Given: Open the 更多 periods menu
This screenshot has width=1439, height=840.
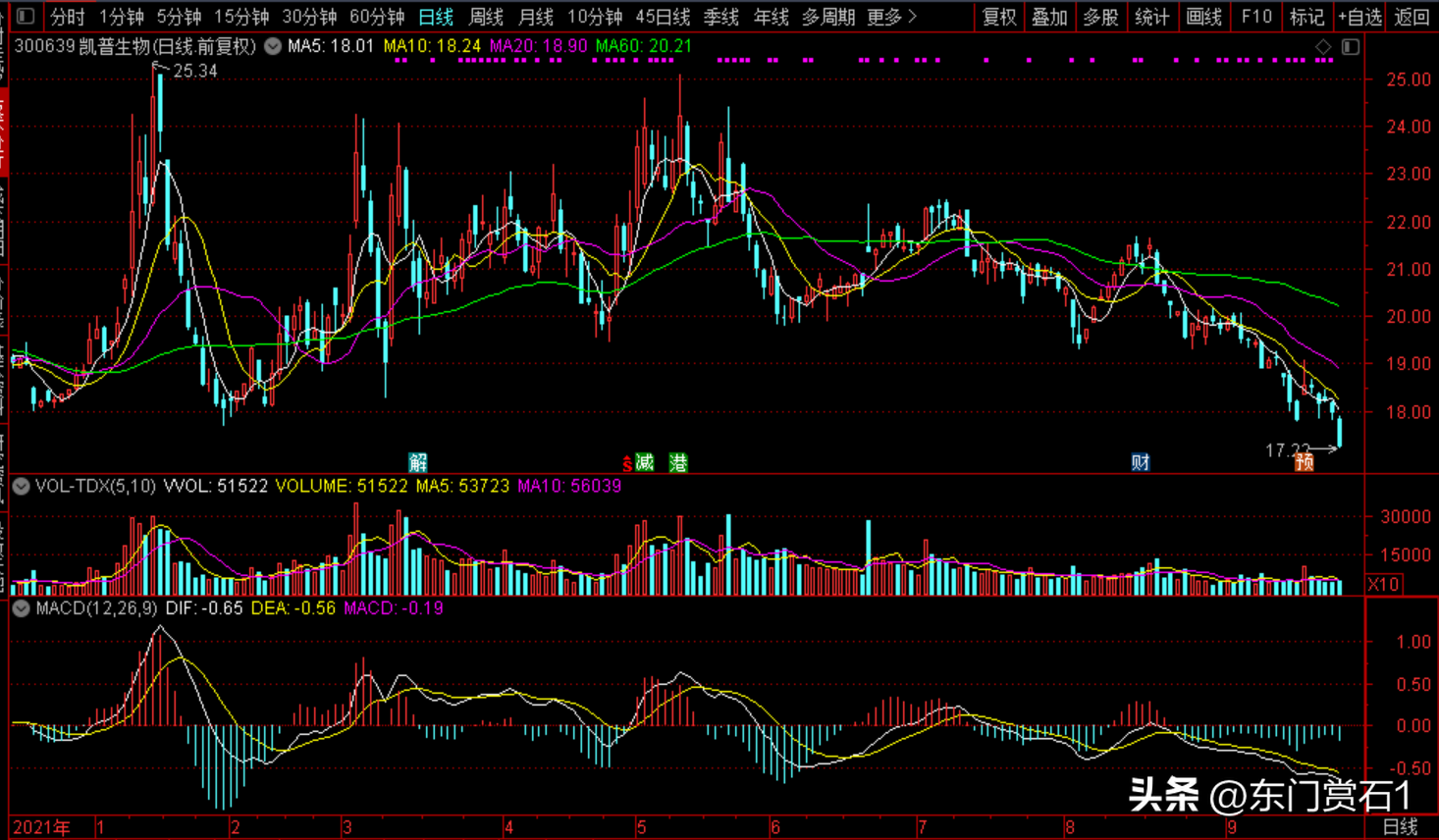Looking at the screenshot, I should point(891,17).
